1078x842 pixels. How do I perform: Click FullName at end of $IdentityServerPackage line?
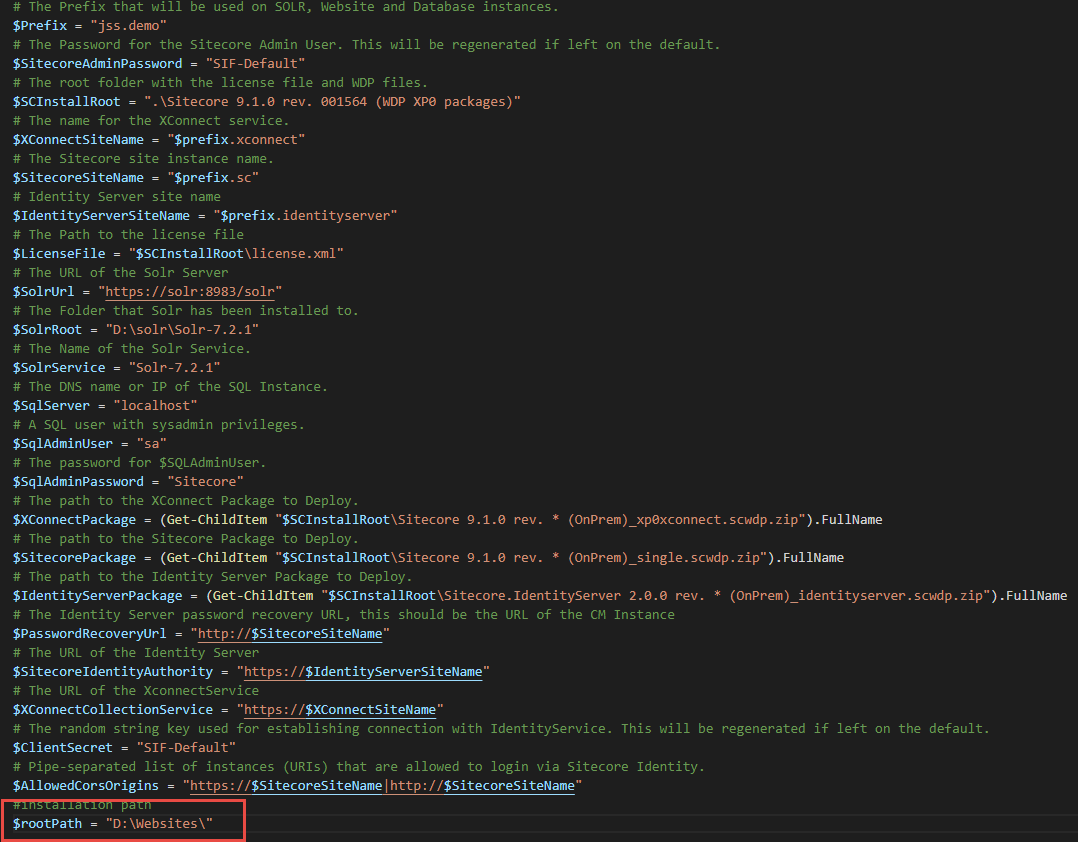(x=1036, y=595)
